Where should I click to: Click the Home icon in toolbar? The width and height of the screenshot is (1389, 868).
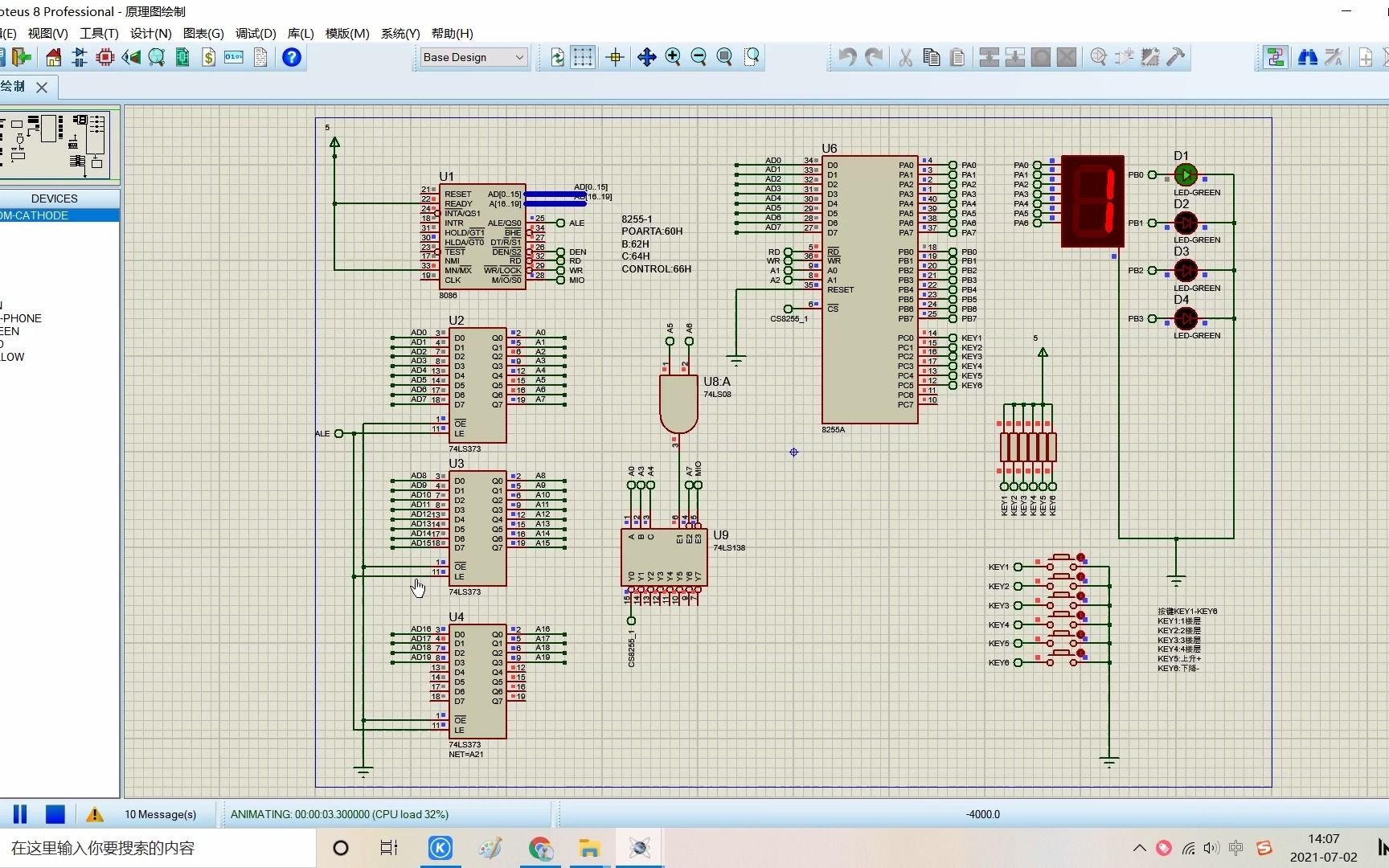pos(53,57)
